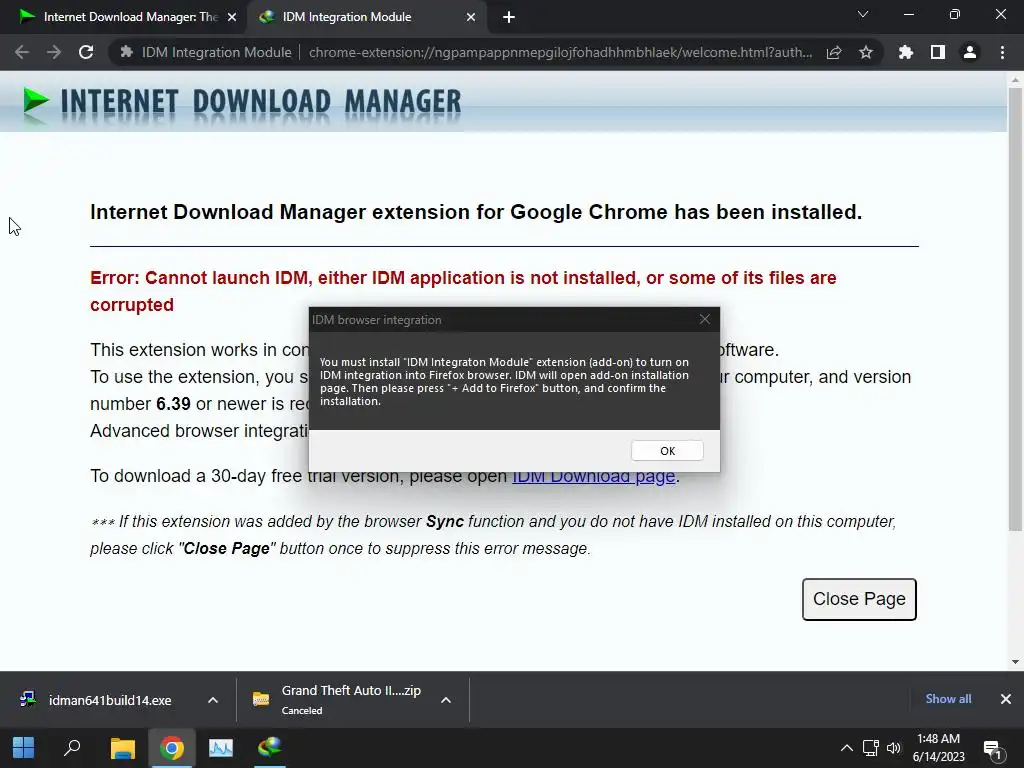The image size is (1024, 768).
Task: Open the monitor graph app in taskbar
Action: coord(221,748)
